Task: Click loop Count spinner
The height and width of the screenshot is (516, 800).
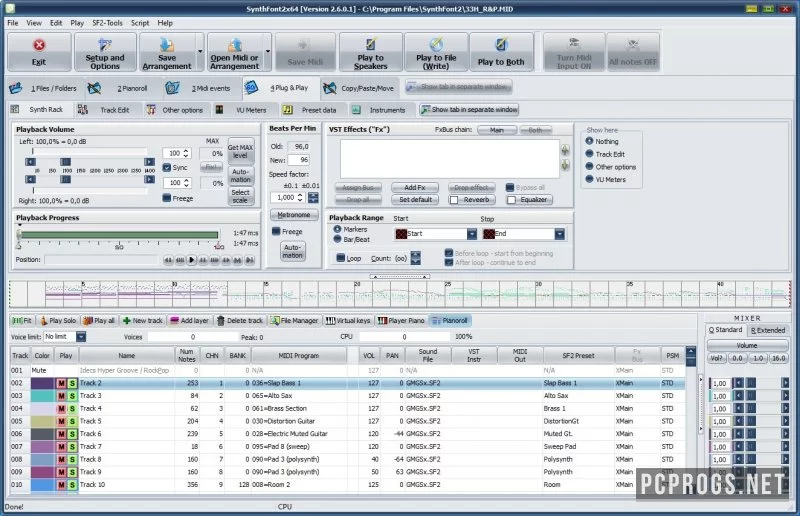Action: (416, 258)
